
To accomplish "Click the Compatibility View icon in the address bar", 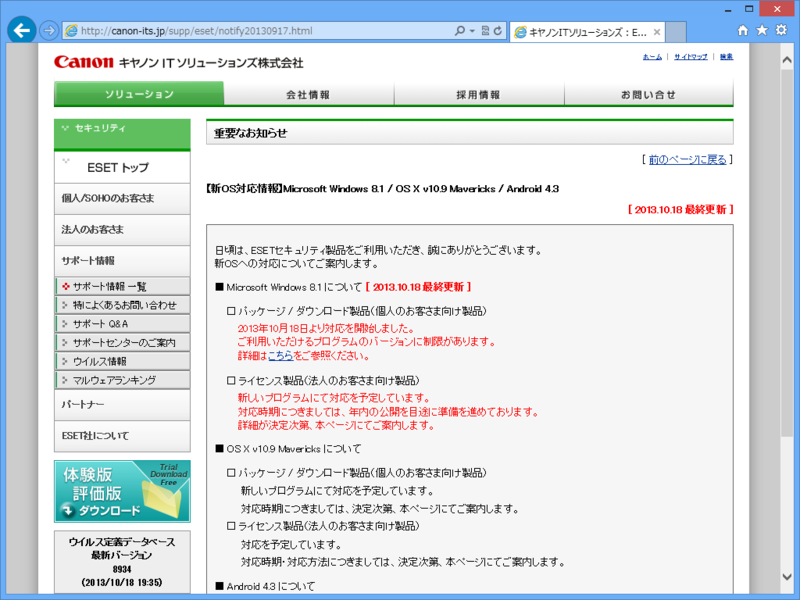I will [x=485, y=30].
